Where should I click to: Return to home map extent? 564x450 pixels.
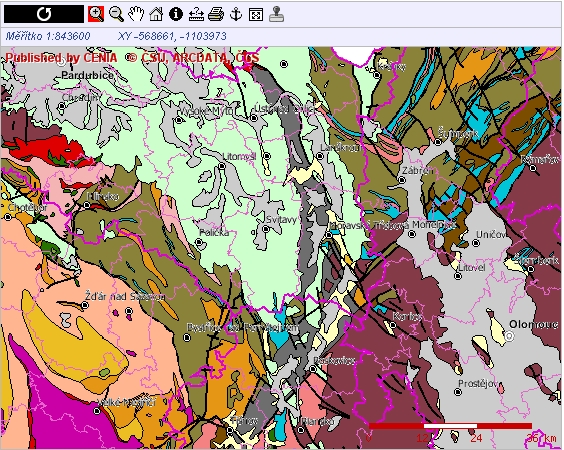(x=156, y=14)
